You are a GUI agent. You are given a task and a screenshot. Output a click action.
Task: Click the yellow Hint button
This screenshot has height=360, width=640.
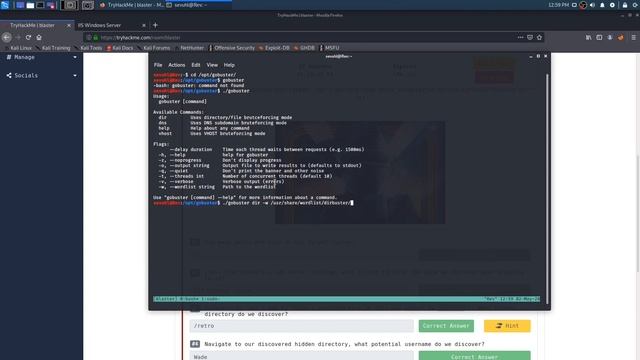tap(507, 326)
